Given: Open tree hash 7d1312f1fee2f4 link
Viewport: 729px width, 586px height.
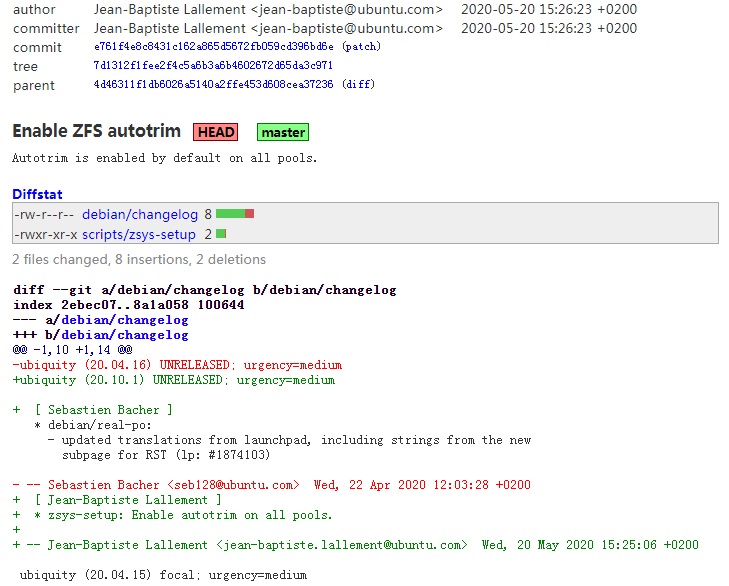Looking at the screenshot, I should coord(213,66).
